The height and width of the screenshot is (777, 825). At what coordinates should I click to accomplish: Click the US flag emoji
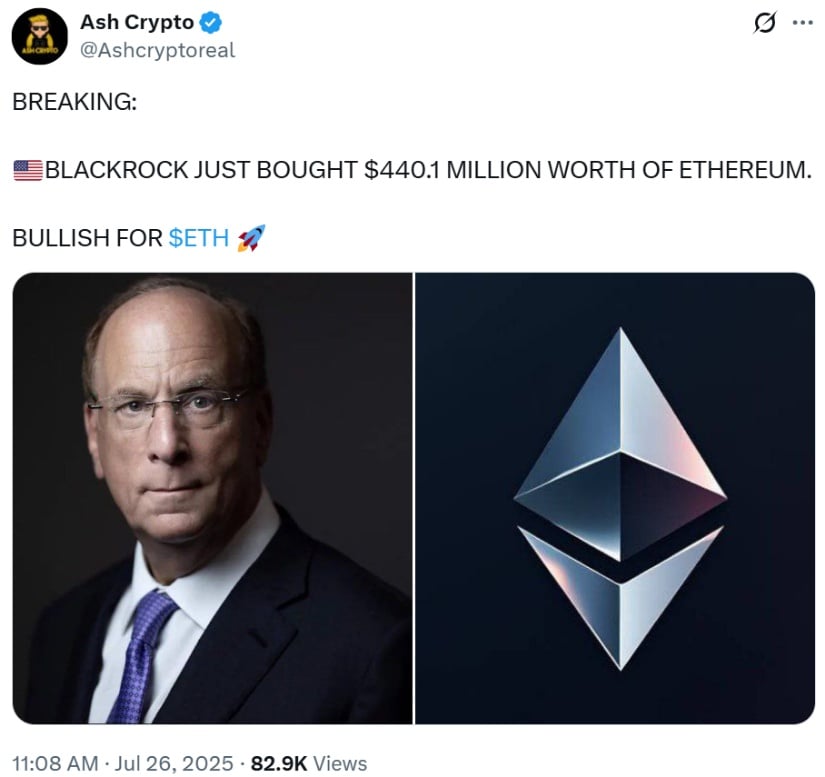(x=28, y=170)
